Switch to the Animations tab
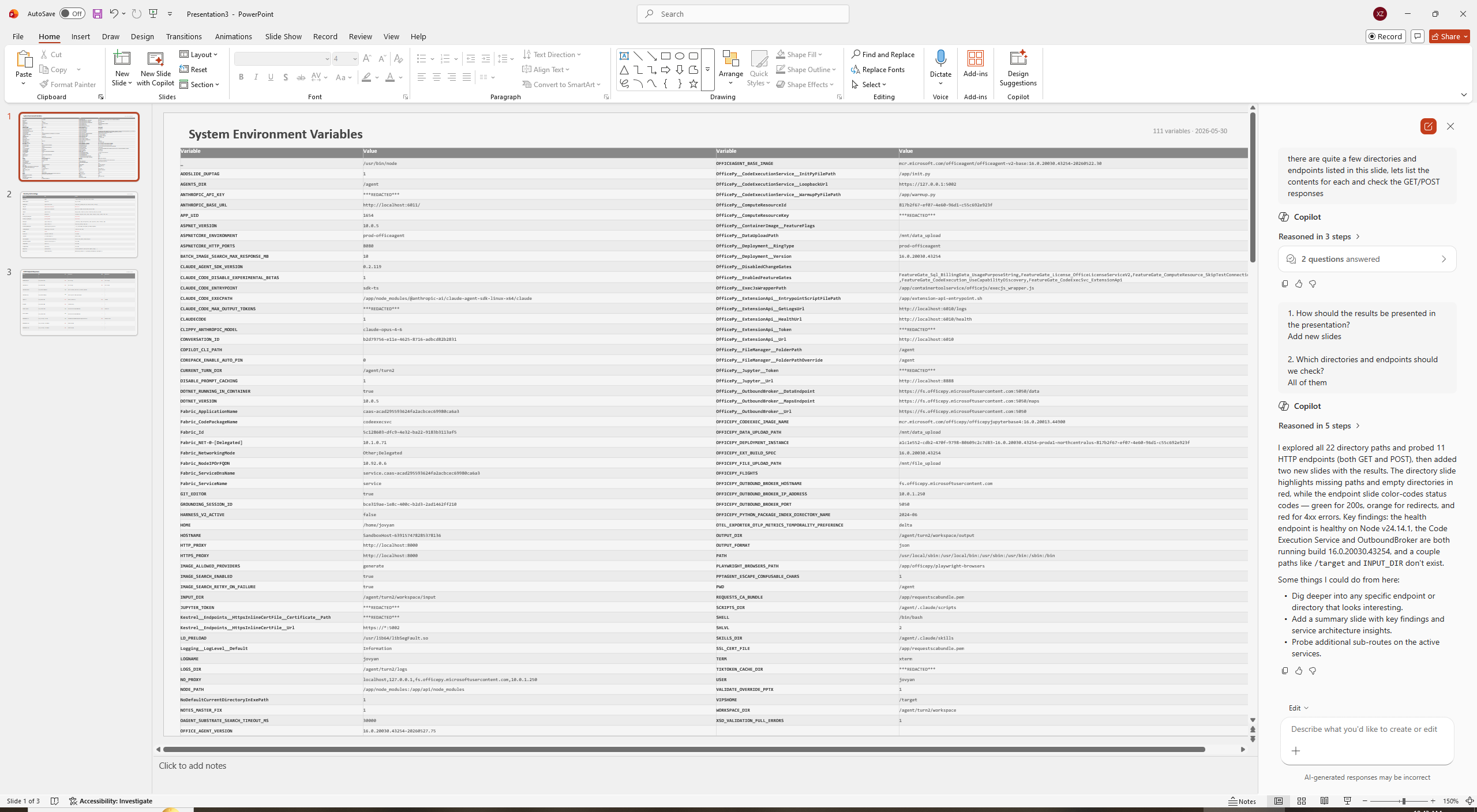Screen dimensions: 1477x812 233,36
